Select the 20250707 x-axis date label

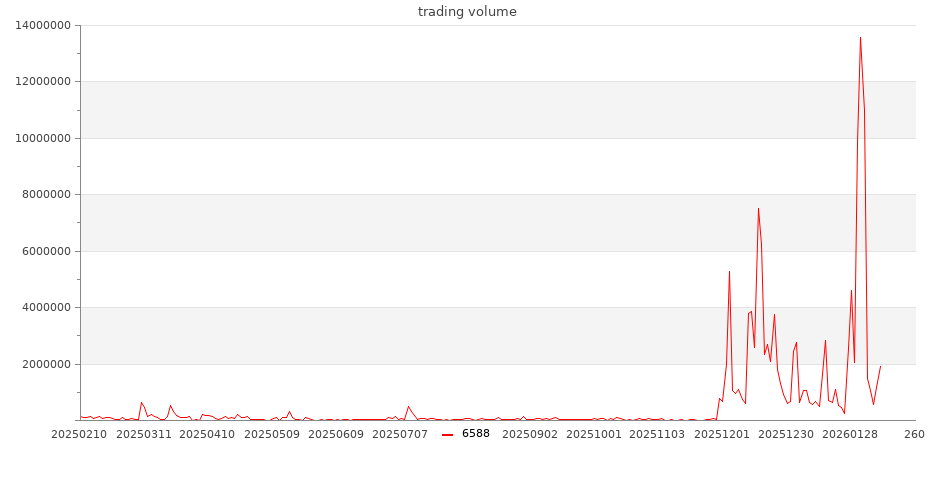point(400,434)
